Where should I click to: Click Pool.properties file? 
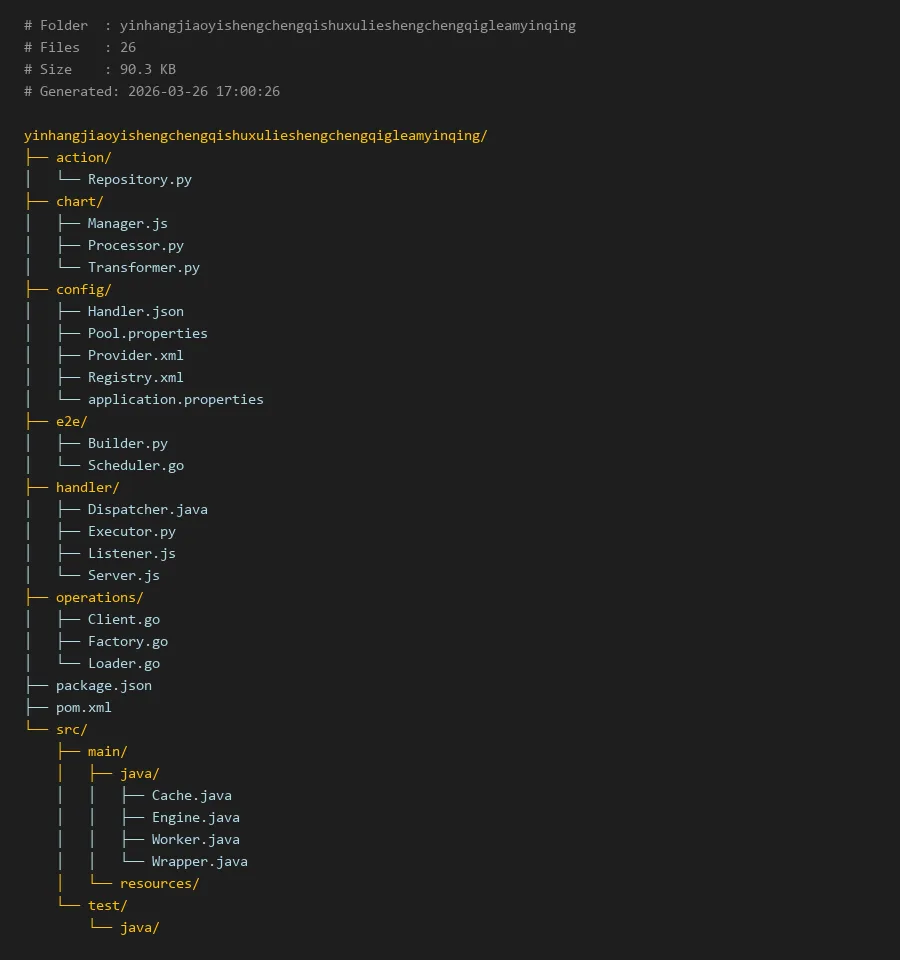tap(147, 333)
